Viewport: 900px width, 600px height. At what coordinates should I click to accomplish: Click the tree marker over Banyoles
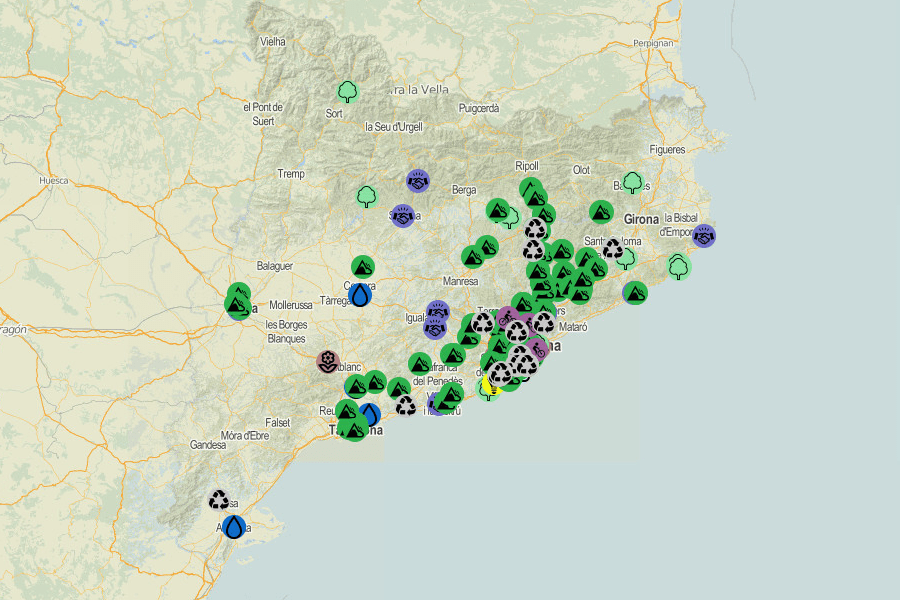pyautogui.click(x=632, y=183)
